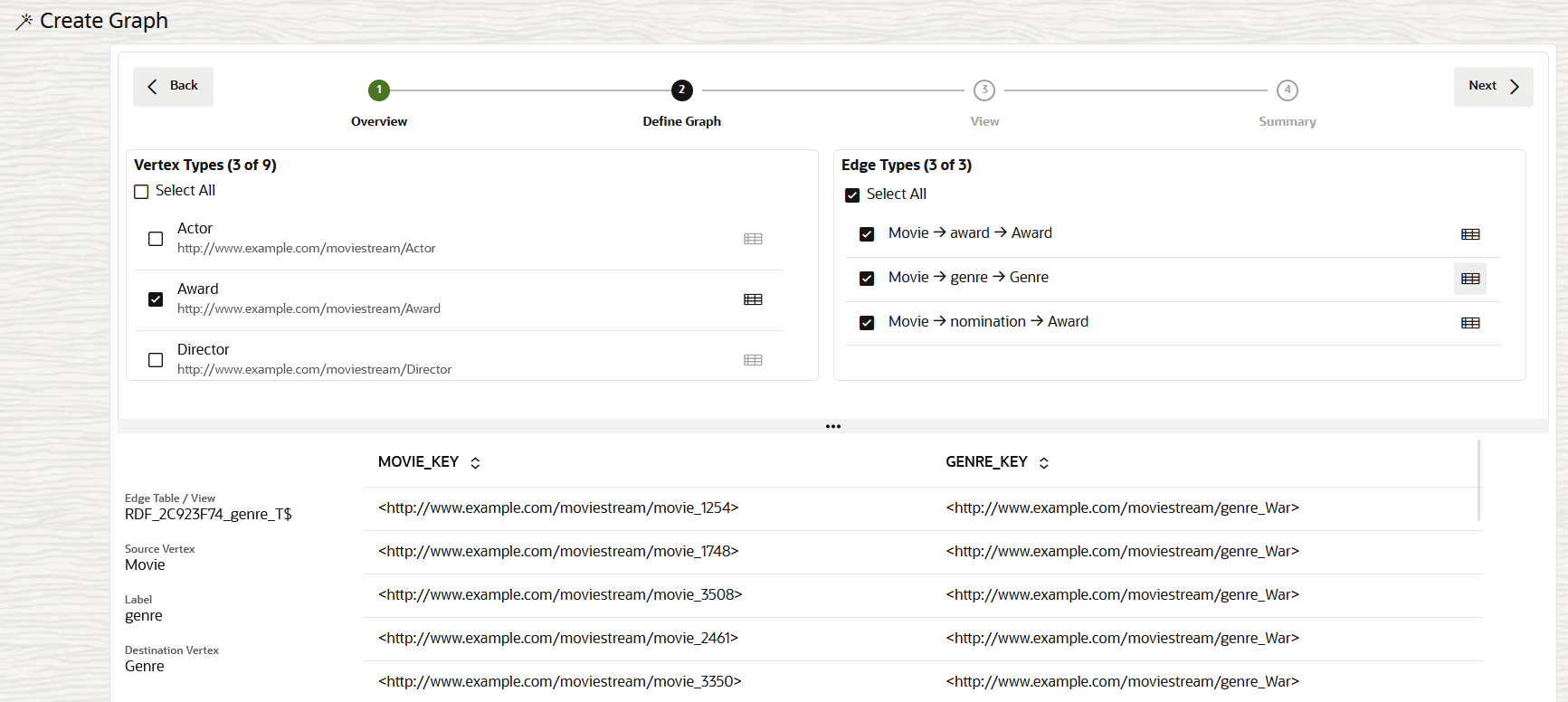Toggle Select All edge types checkbox
The width and height of the screenshot is (1568, 702).
852,195
